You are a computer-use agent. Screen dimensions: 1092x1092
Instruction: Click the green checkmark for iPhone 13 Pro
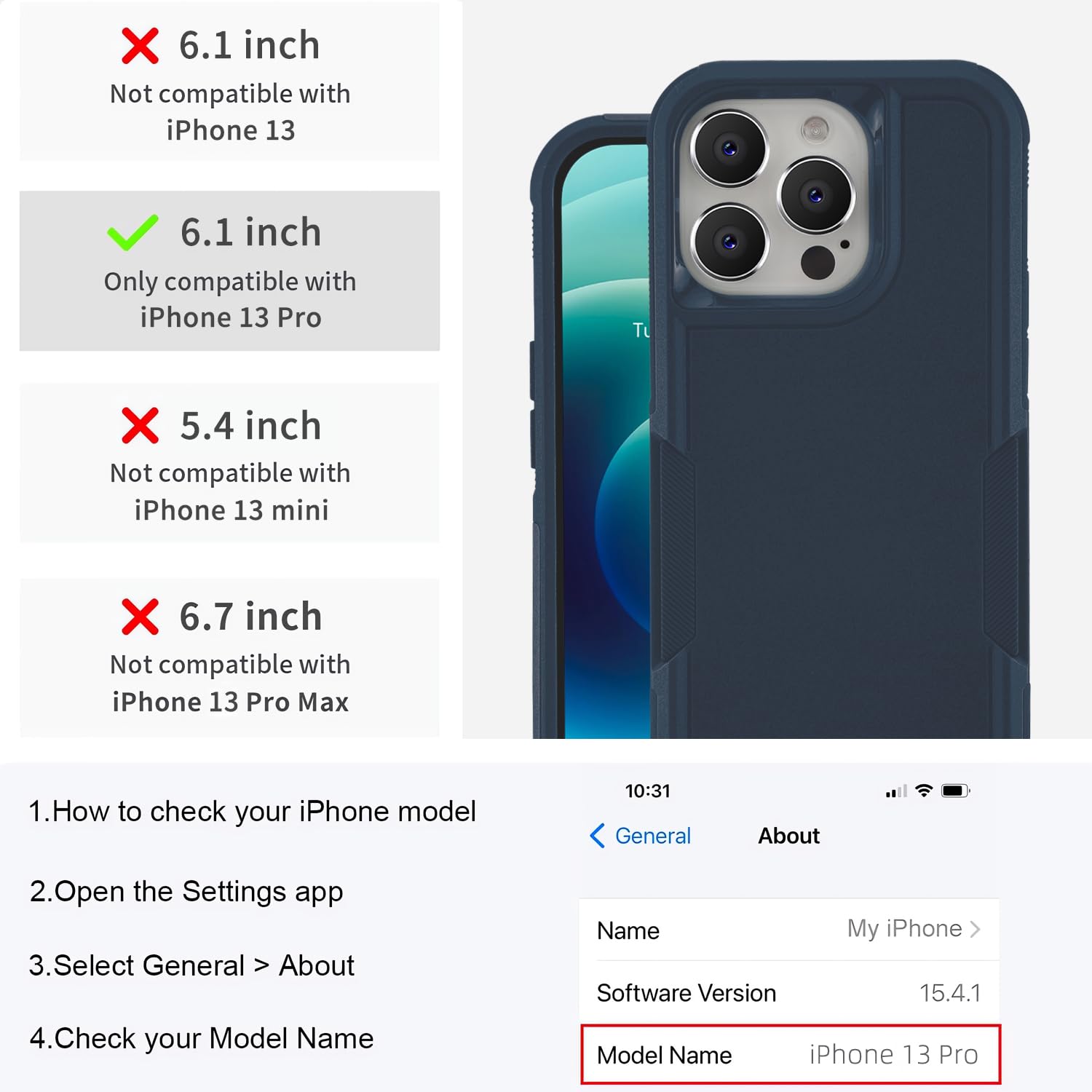pyautogui.click(x=132, y=232)
